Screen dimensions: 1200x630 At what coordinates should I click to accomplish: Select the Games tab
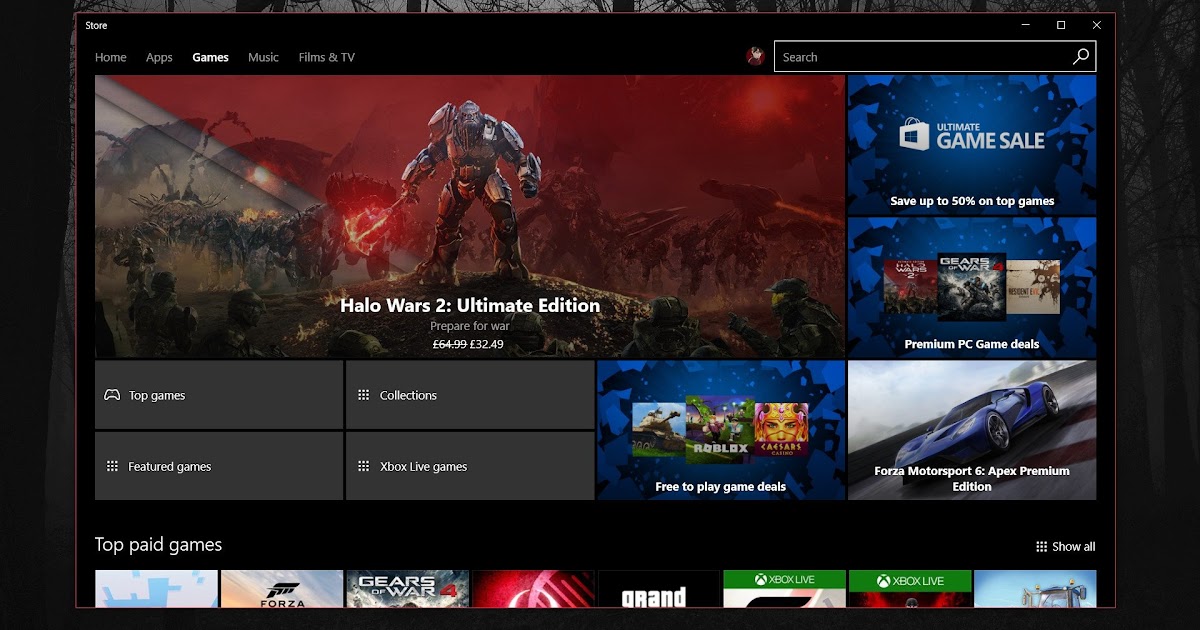[x=210, y=57]
